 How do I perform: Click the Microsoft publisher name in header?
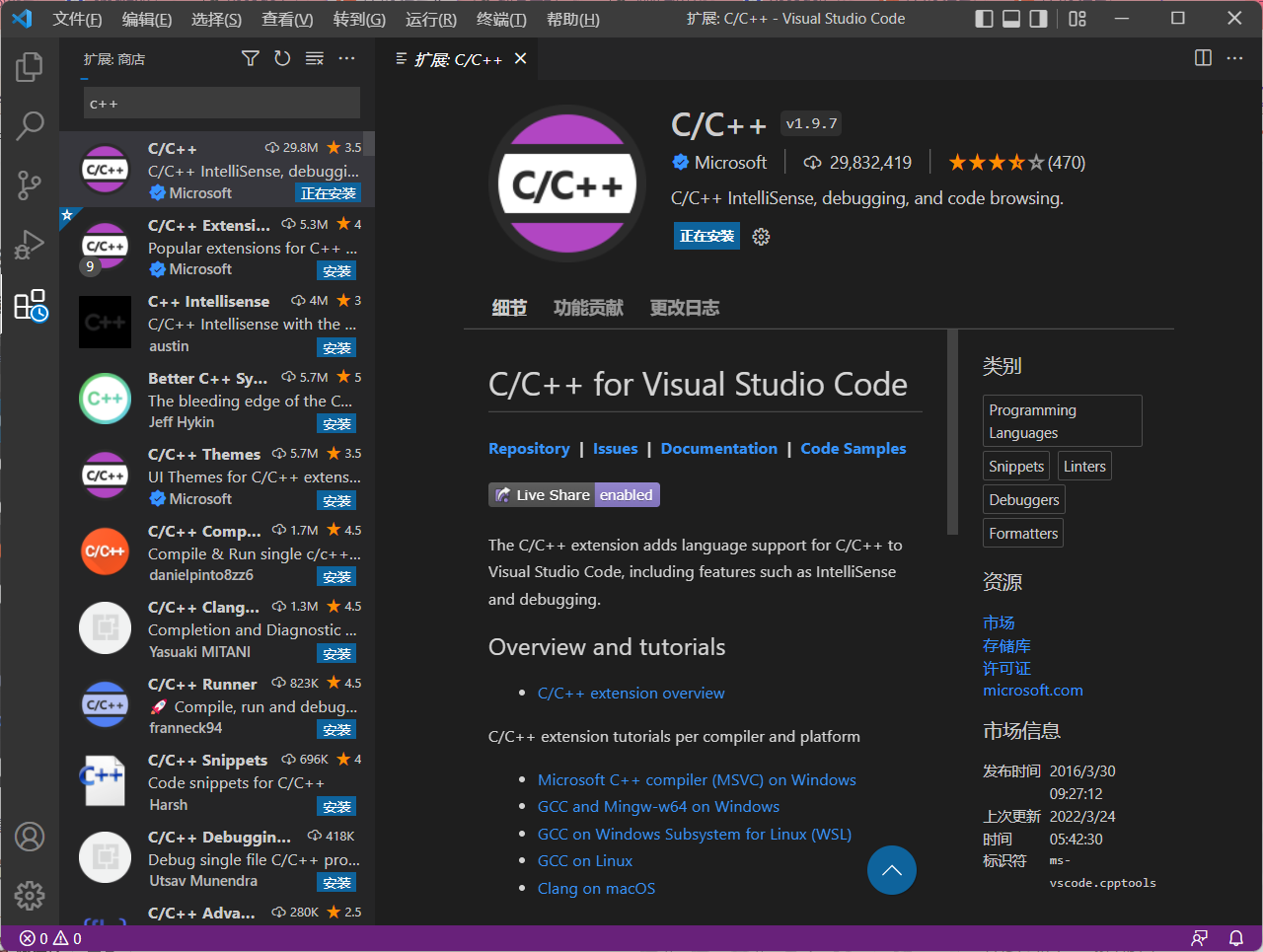(x=730, y=163)
